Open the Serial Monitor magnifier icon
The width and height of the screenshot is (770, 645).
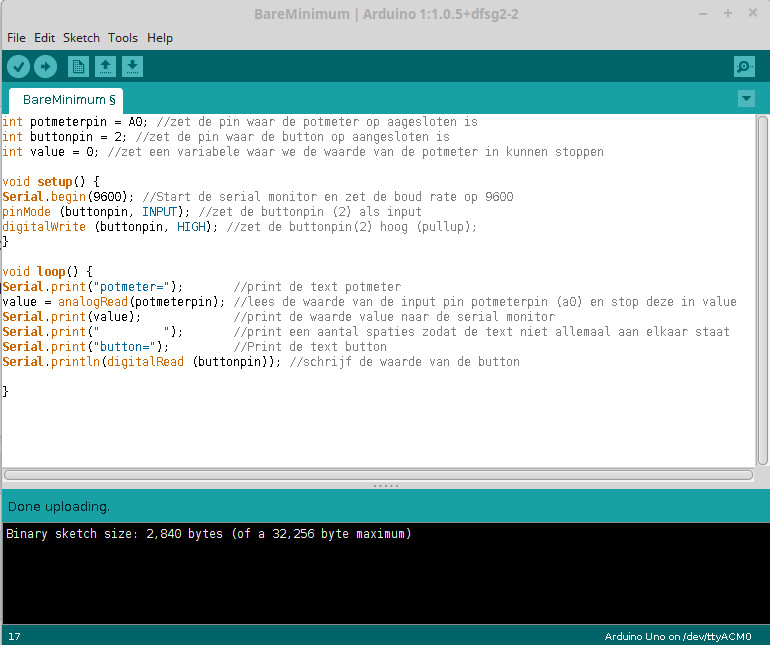pos(744,67)
